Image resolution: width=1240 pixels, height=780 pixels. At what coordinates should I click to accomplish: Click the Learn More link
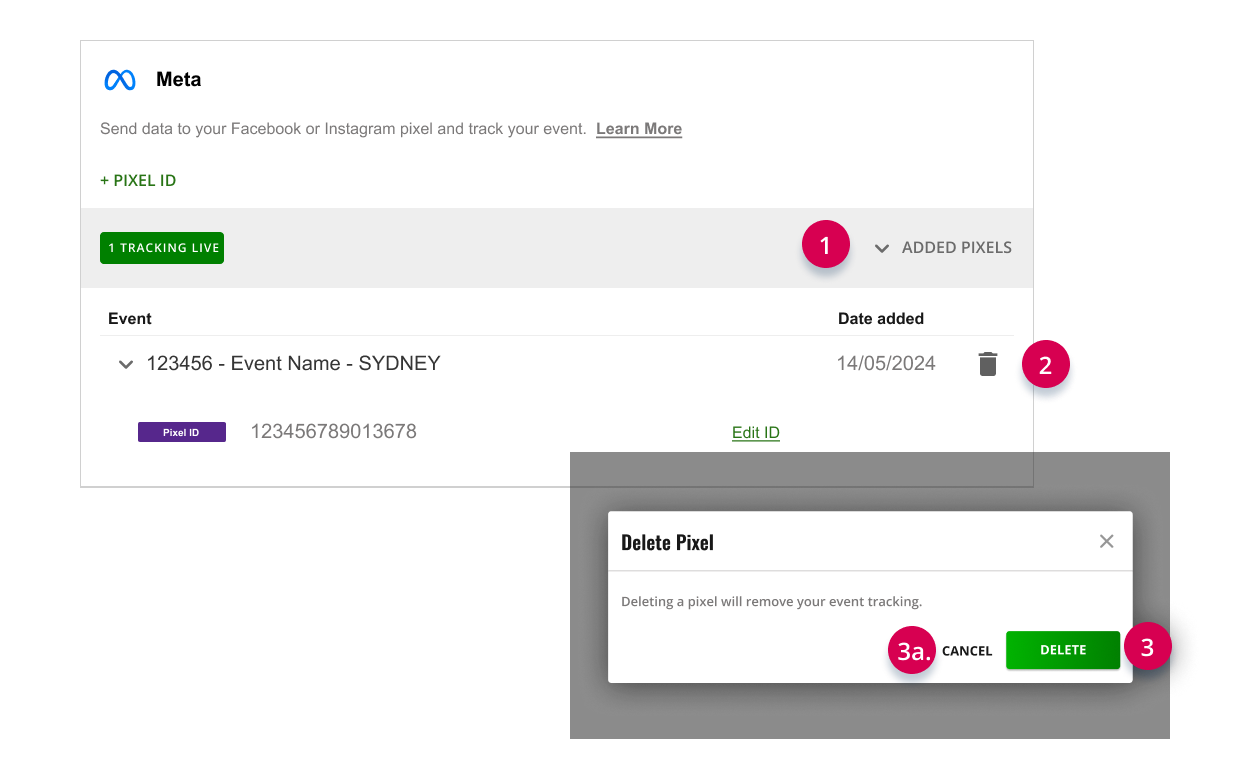639,129
